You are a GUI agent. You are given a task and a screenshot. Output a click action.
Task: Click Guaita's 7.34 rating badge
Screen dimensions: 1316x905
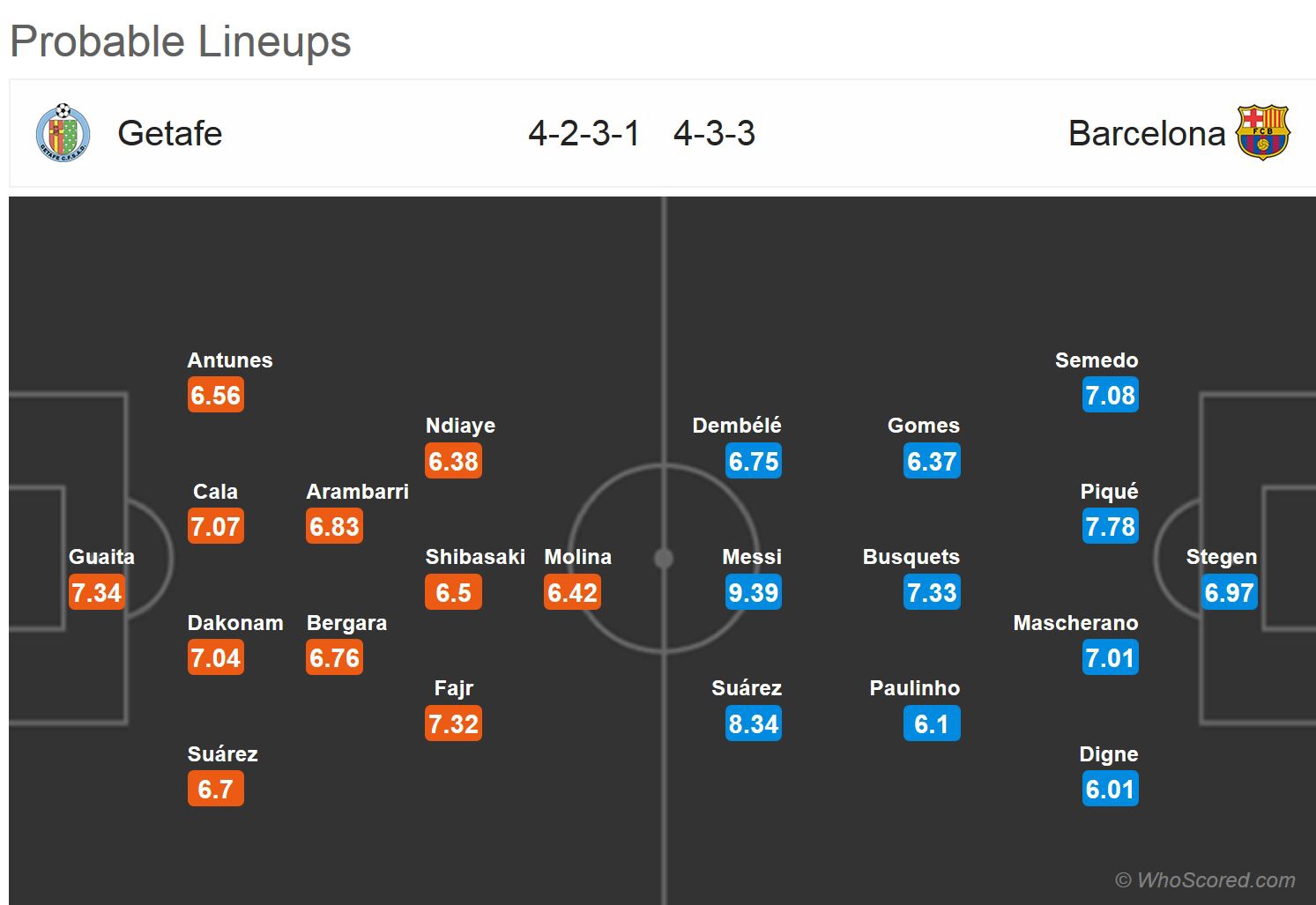pos(97,593)
